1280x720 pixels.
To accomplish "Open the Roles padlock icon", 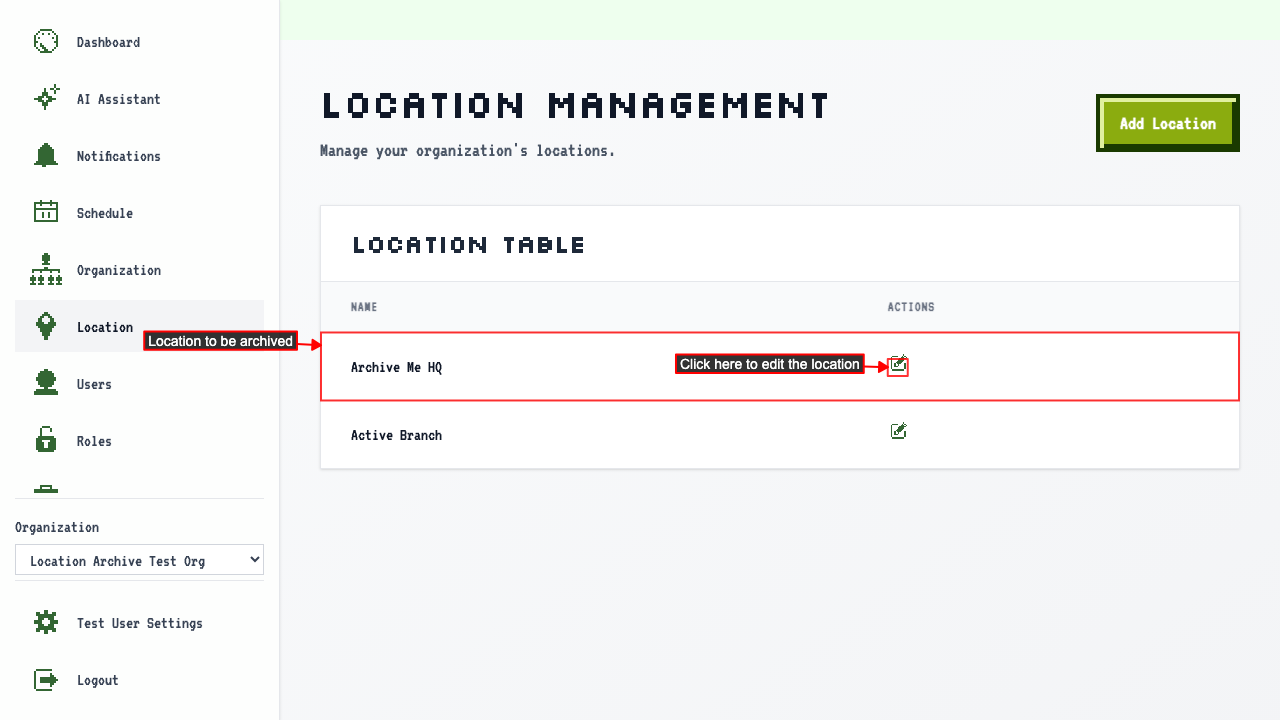I will coord(46,440).
